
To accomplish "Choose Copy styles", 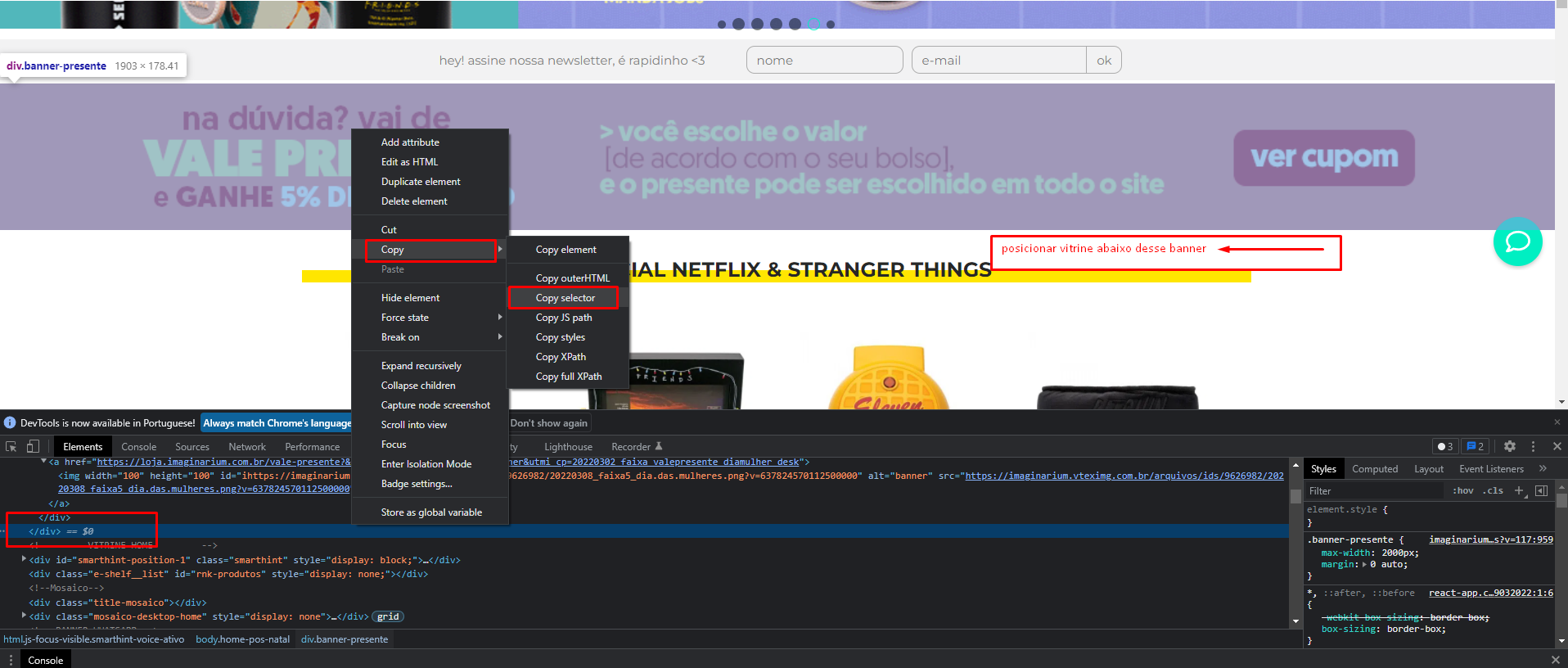I will click(x=568, y=337).
